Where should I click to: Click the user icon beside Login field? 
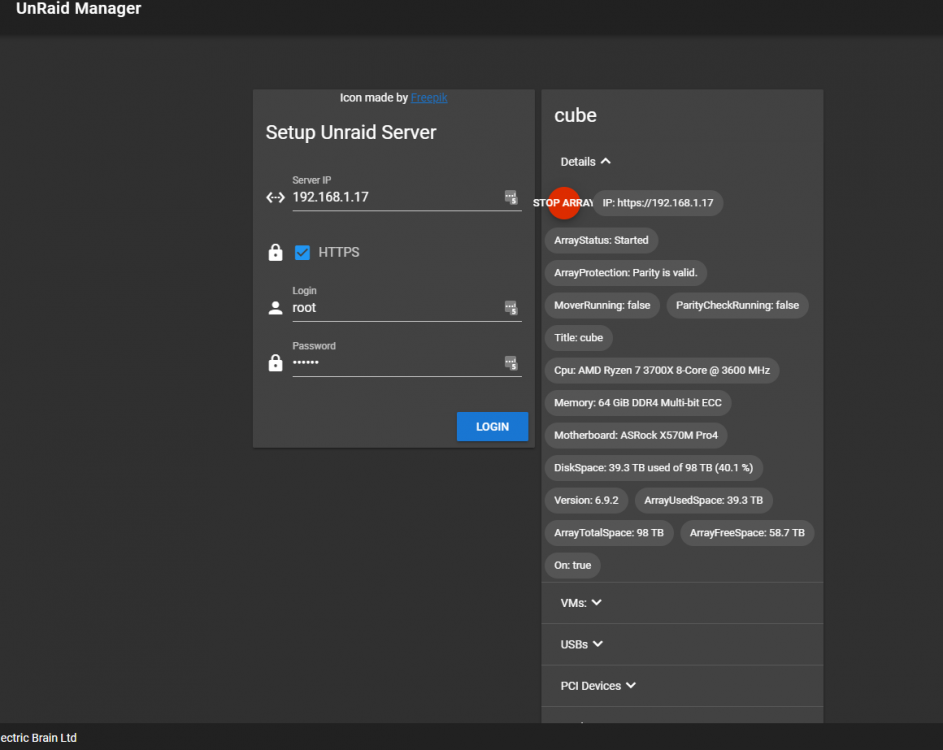[x=275, y=308]
